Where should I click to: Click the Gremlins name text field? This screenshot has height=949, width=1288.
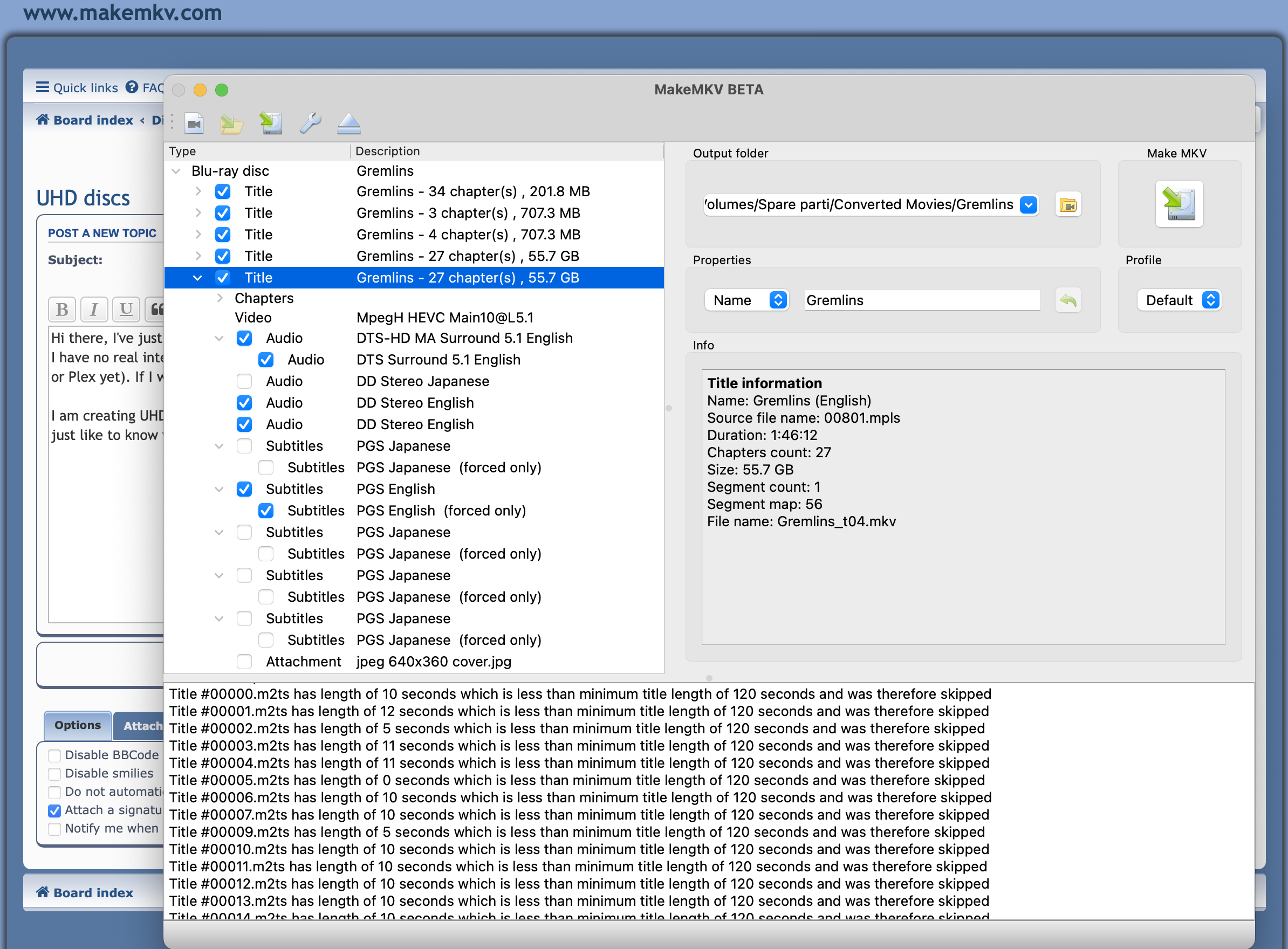click(923, 300)
